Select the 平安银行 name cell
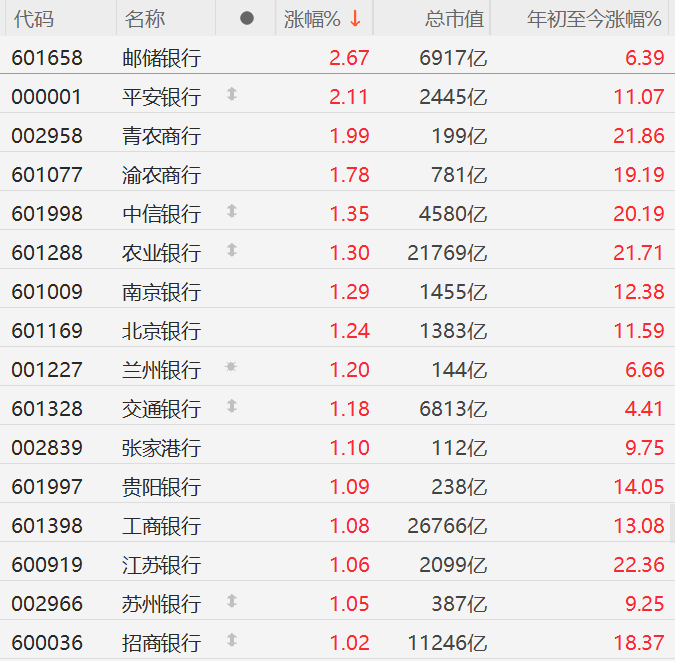 pos(161,97)
